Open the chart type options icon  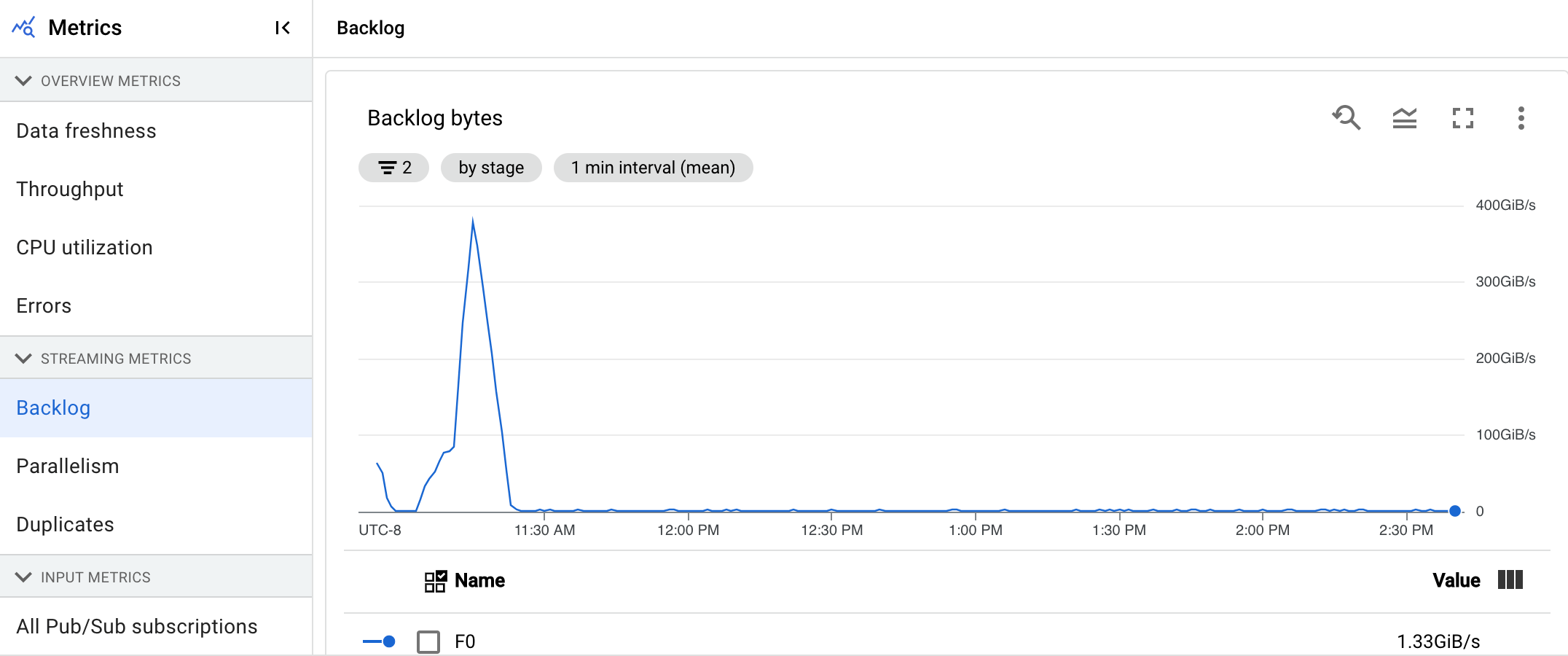click(x=1405, y=118)
